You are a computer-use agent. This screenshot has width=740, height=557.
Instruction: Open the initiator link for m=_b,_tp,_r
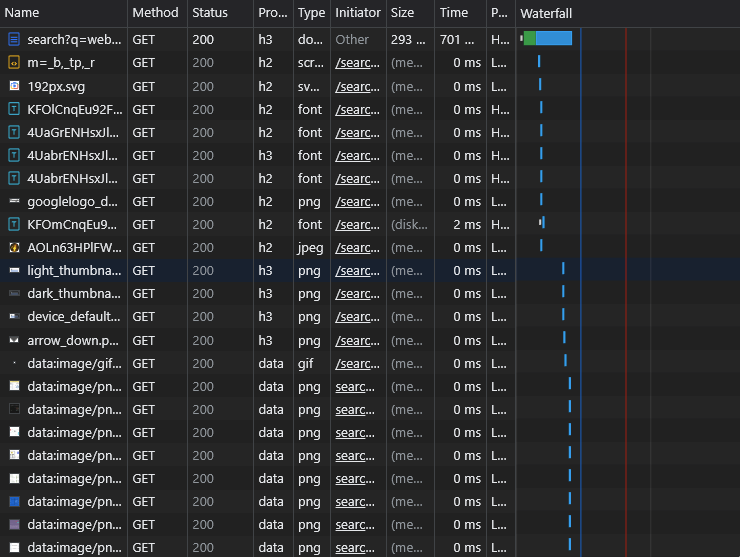pos(357,63)
